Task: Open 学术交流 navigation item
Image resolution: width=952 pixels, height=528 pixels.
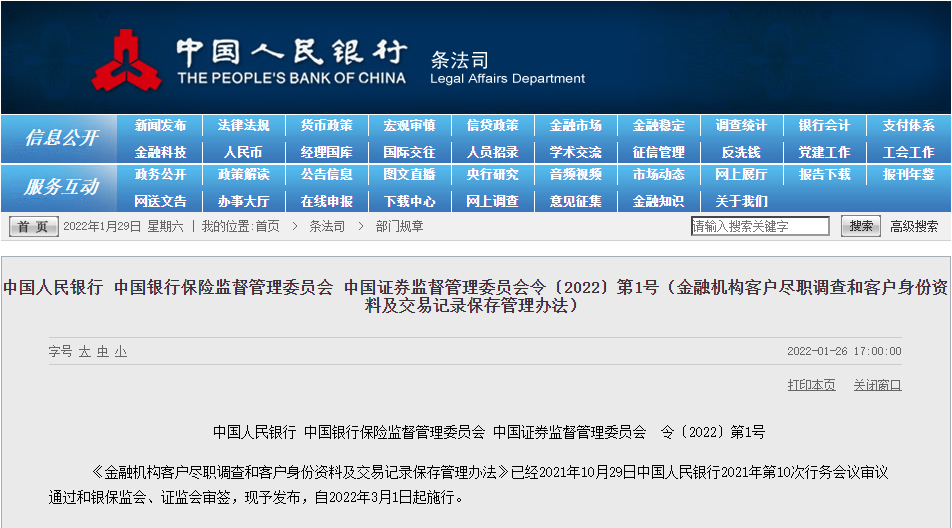Action: coord(576,152)
